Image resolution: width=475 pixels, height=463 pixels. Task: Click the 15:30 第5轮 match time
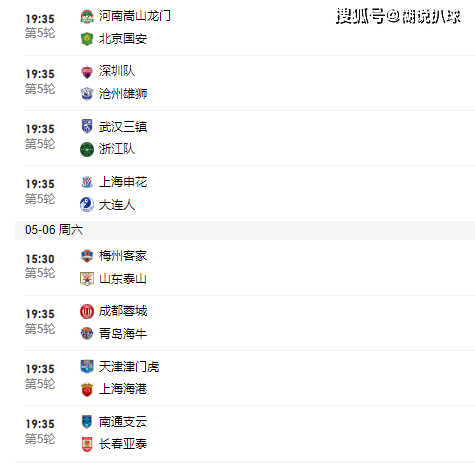tap(40, 266)
